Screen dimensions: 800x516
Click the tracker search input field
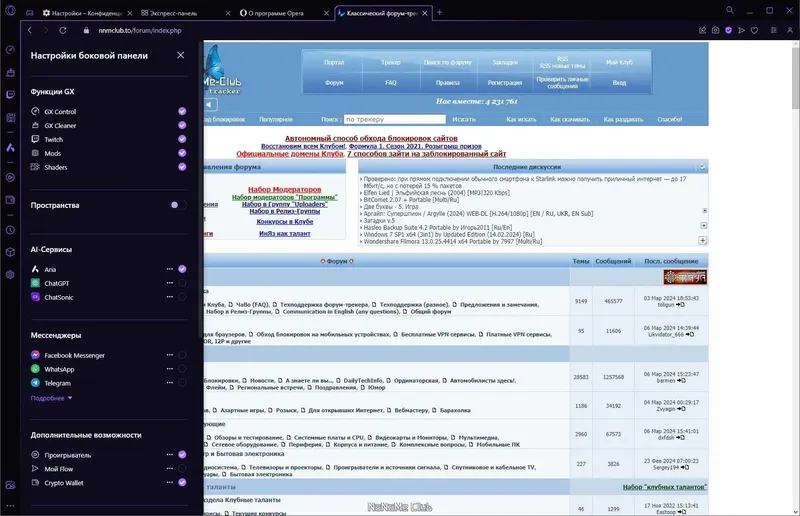coord(394,119)
